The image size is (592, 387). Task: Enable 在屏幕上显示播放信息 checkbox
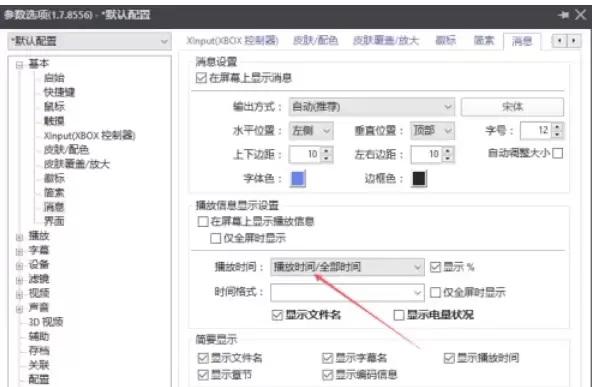click(203, 222)
